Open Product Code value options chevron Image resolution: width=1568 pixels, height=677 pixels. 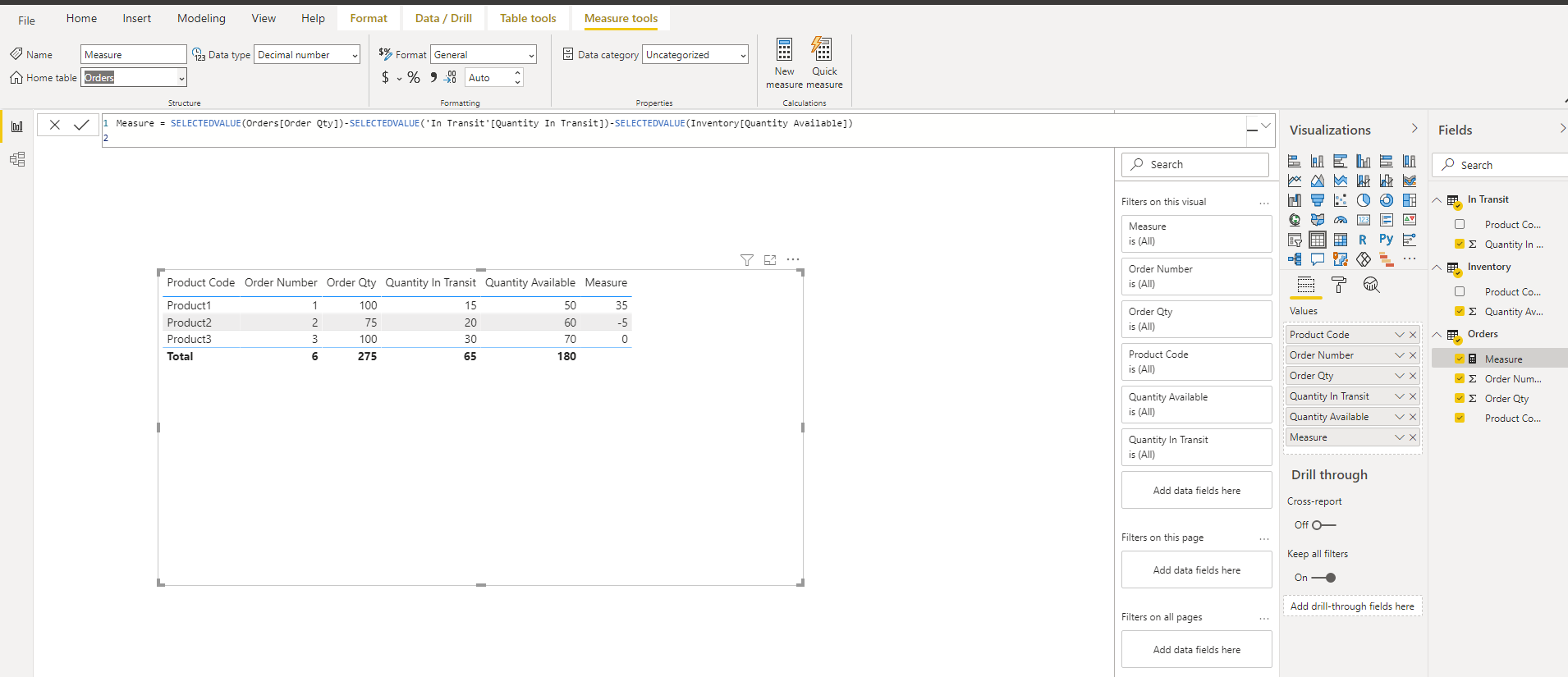(x=1400, y=335)
